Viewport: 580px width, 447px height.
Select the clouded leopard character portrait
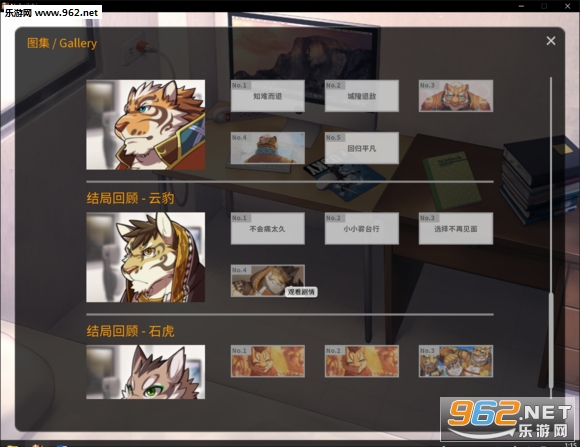tap(145, 257)
